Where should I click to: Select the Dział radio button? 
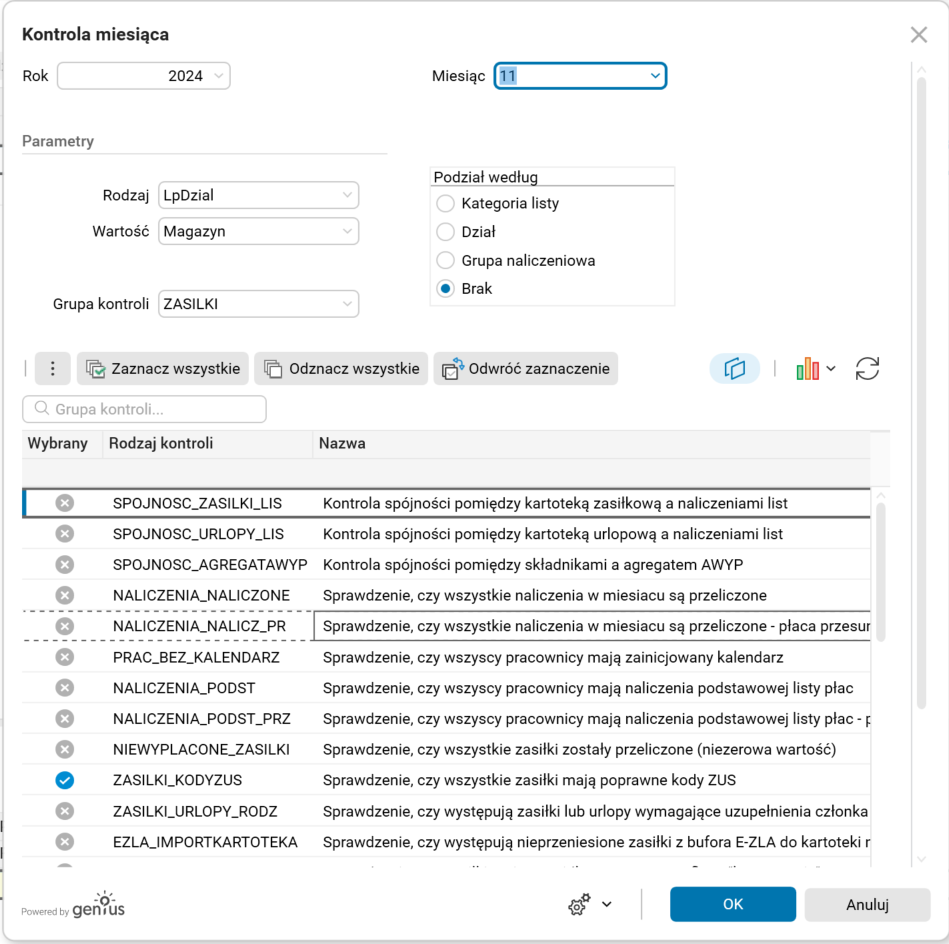coord(446,232)
